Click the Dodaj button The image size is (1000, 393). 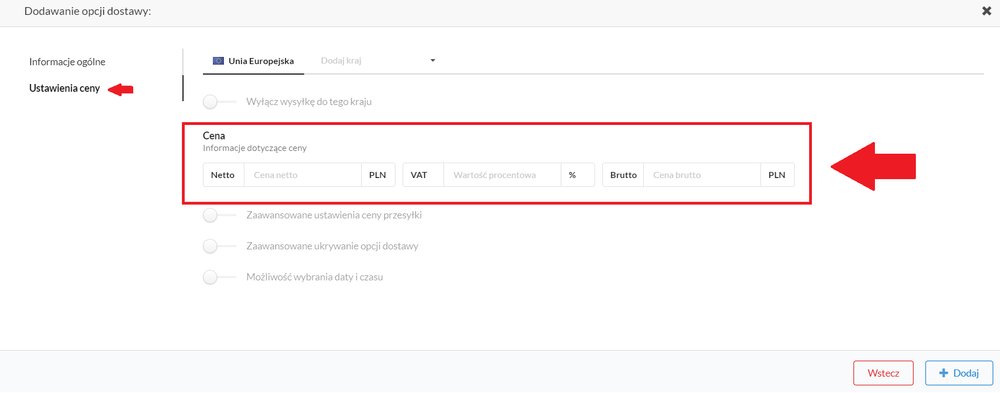click(x=959, y=373)
